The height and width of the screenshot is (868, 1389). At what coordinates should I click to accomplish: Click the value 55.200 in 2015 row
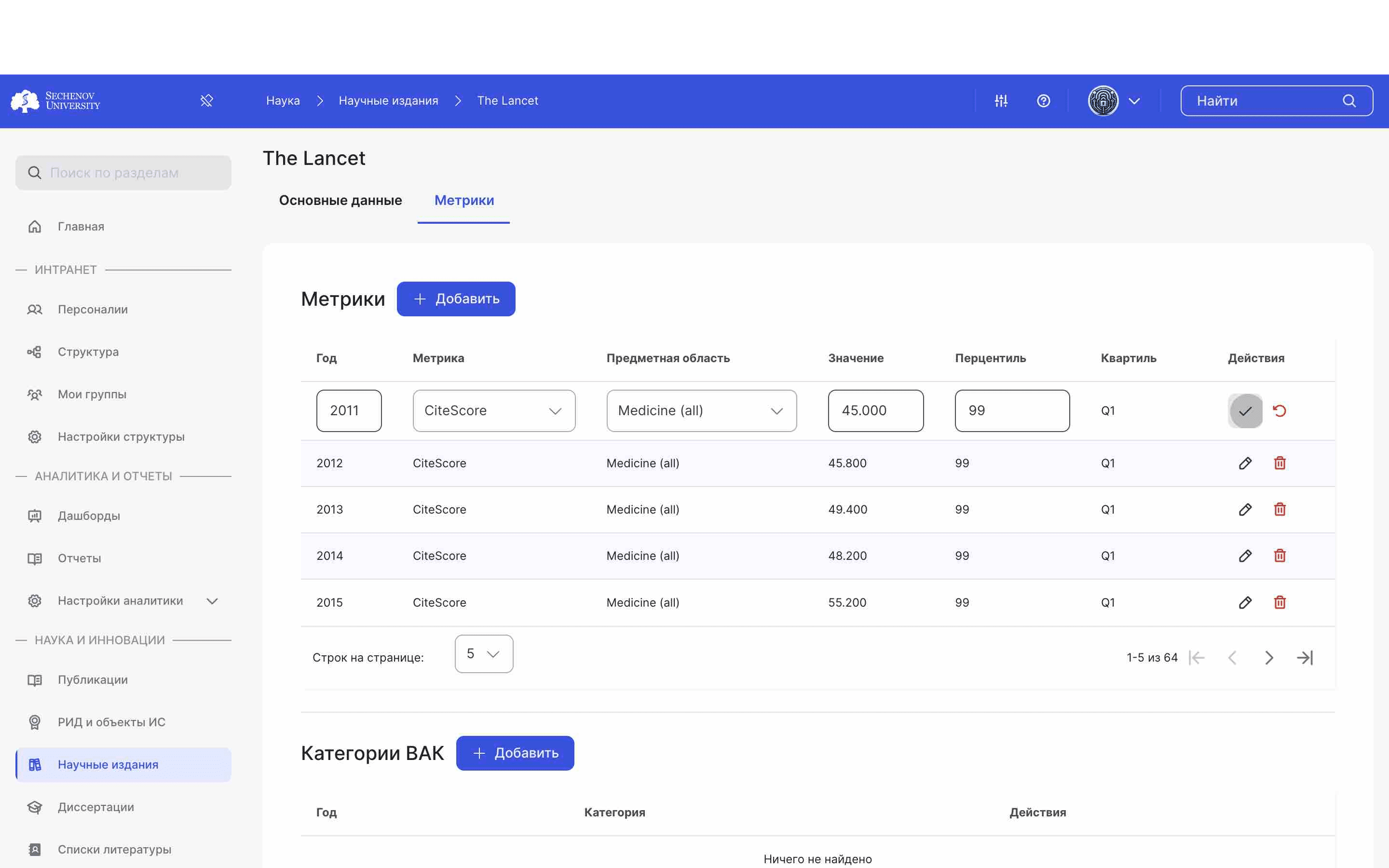(847, 603)
